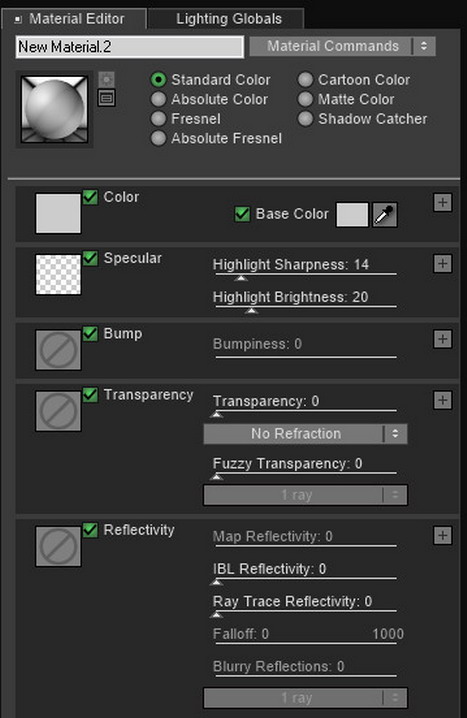Click the Highlight Brightness slider

pyautogui.click(x=305, y=307)
